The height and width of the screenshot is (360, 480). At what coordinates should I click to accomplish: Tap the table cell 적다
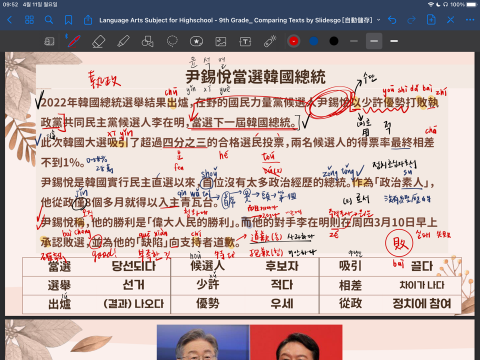(x=282, y=285)
